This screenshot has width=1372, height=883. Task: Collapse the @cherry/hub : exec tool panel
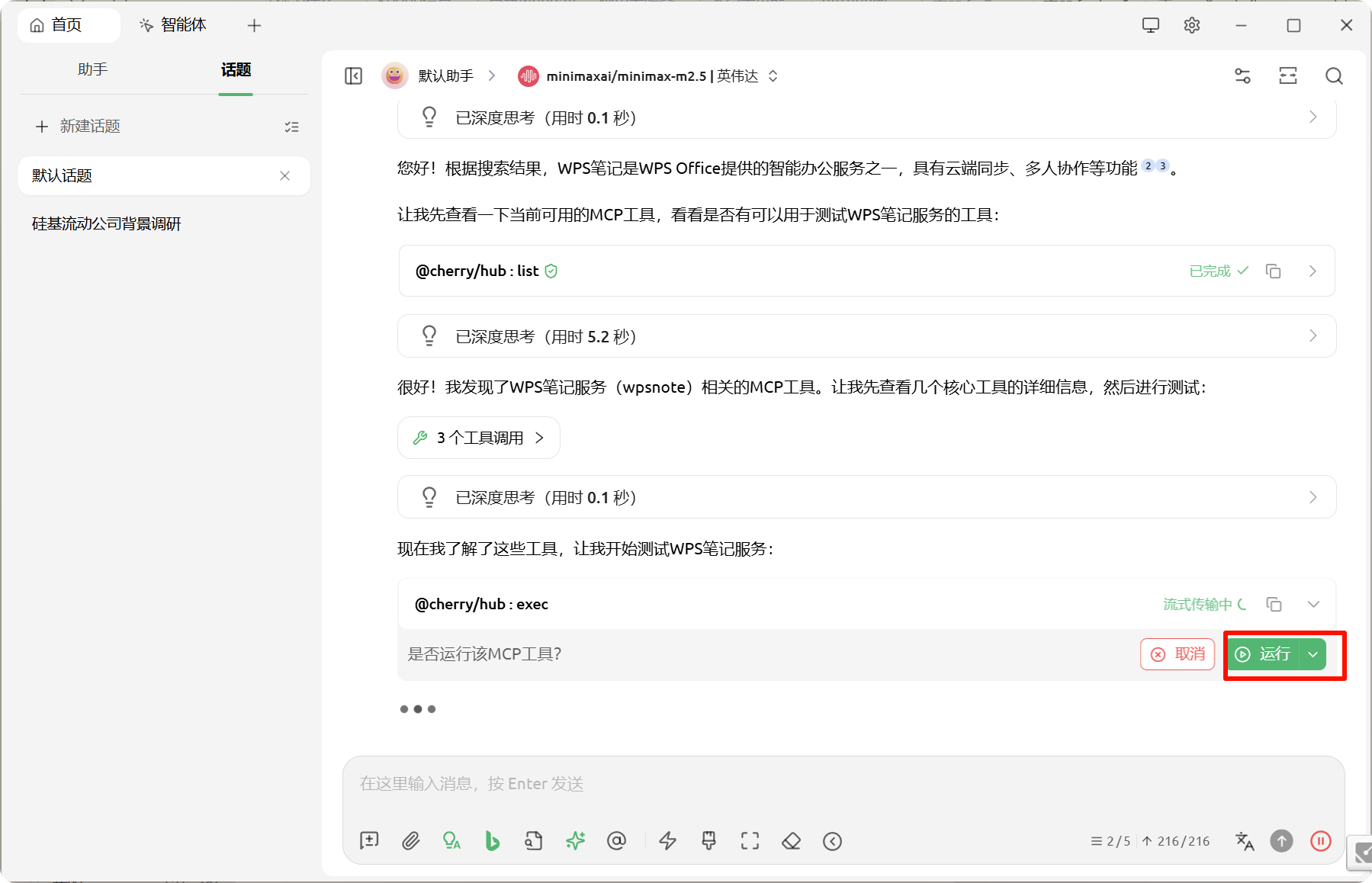pyautogui.click(x=1313, y=604)
